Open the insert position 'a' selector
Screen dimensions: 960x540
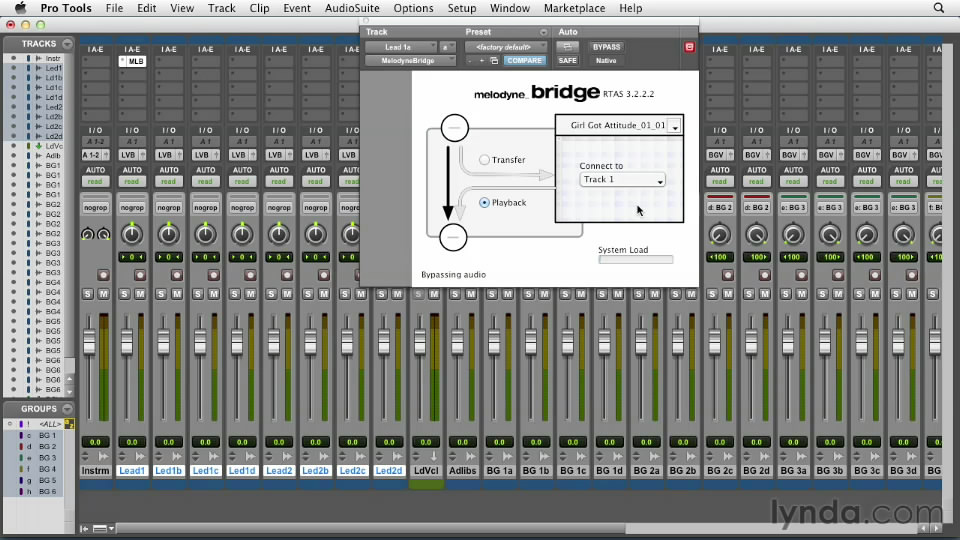click(x=448, y=47)
